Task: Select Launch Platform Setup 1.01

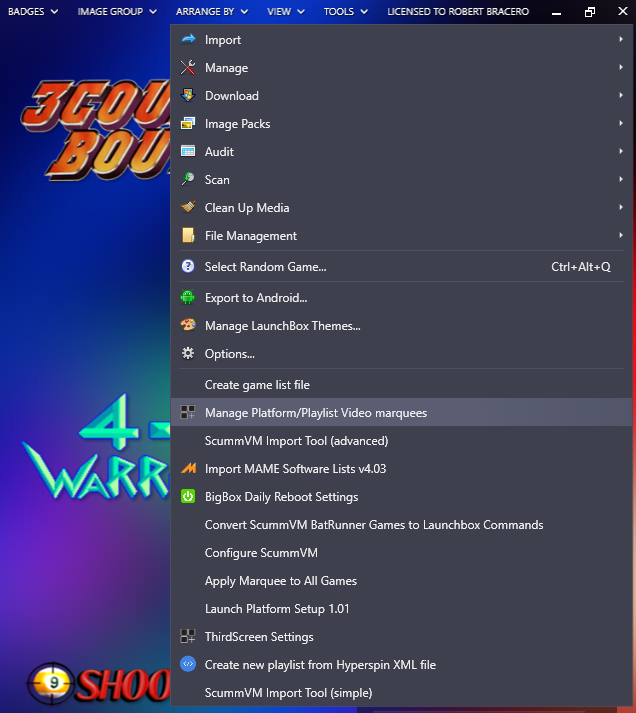Action: point(401,608)
